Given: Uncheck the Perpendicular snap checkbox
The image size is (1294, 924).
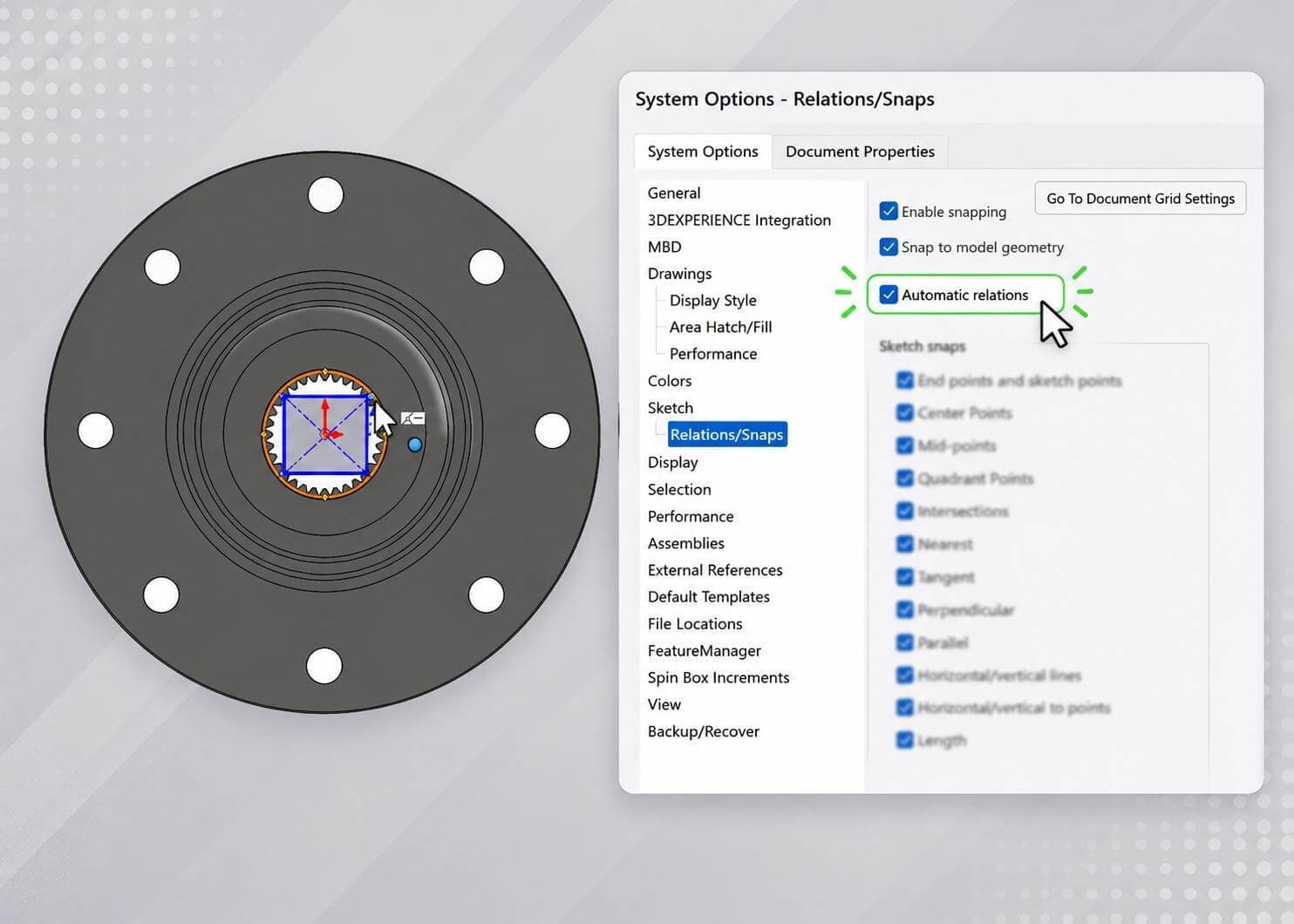Looking at the screenshot, I should (904, 610).
